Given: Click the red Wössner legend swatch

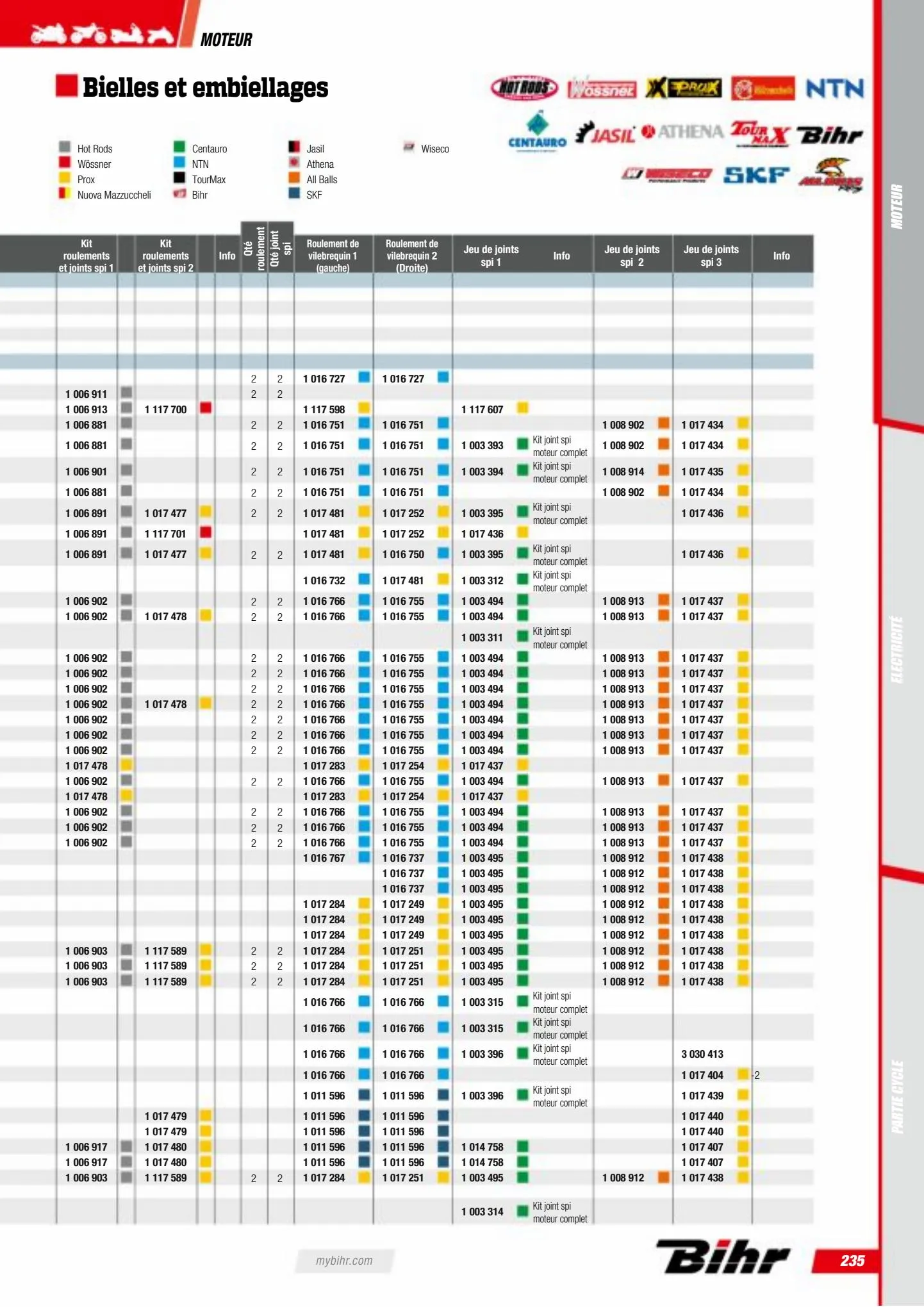Looking at the screenshot, I should [65, 162].
